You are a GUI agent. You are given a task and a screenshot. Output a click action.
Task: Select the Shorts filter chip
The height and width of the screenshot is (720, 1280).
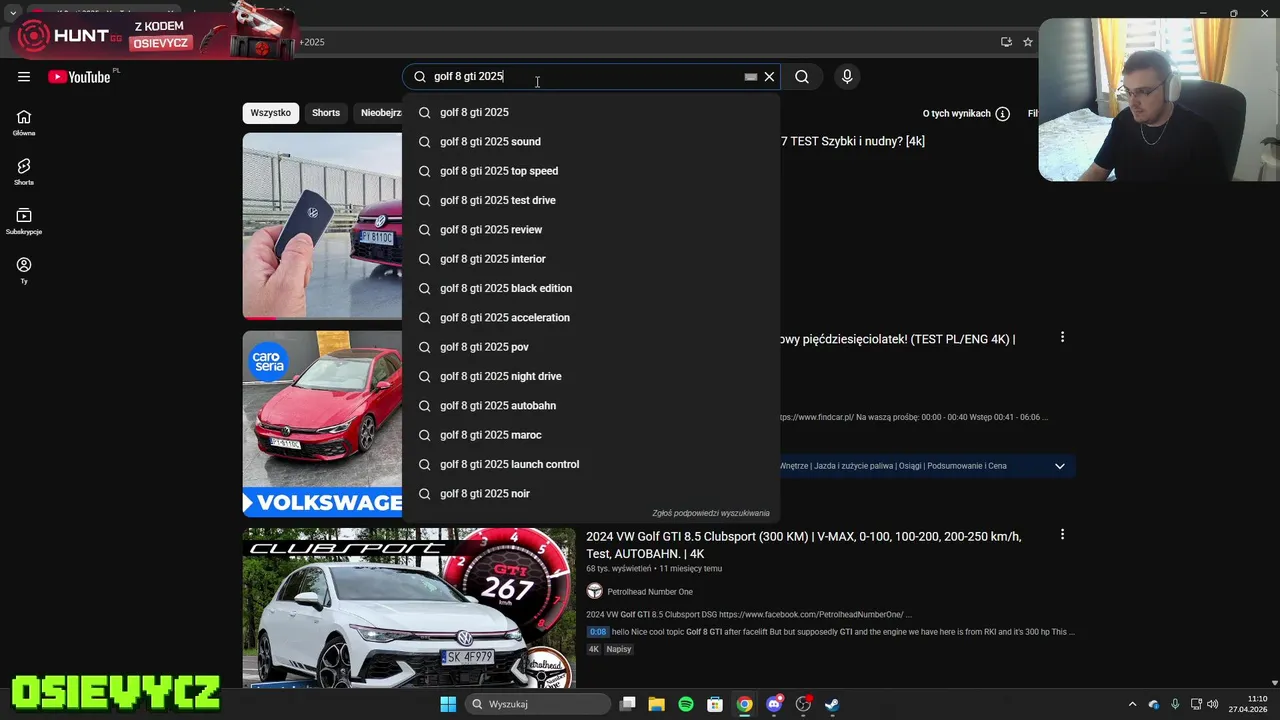point(326,113)
